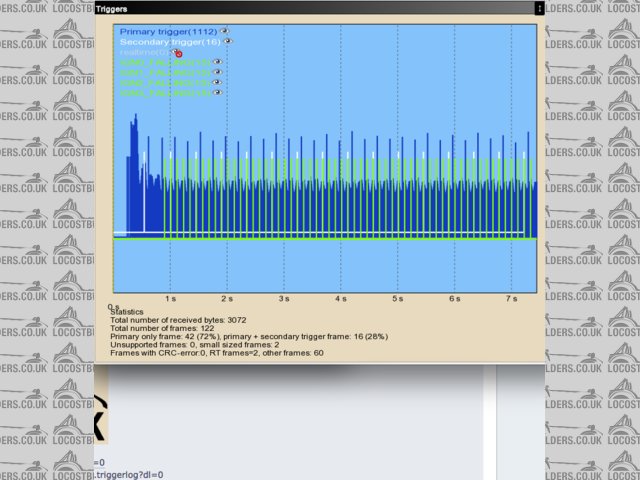Click eye icon of second green legend entry
The width and height of the screenshot is (640, 480).
(217, 72)
